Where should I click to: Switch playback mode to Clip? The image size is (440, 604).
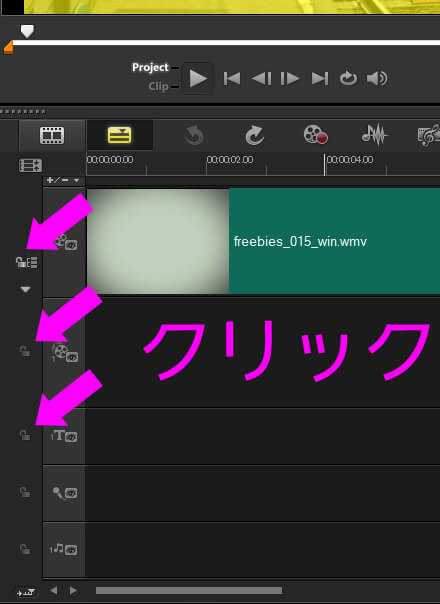pyautogui.click(x=158, y=86)
